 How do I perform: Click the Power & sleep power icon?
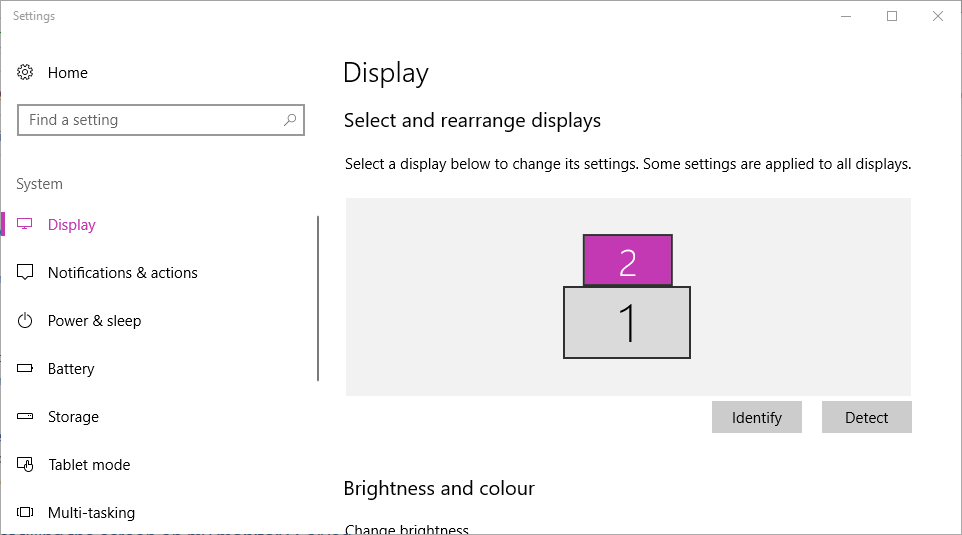[x=26, y=320]
